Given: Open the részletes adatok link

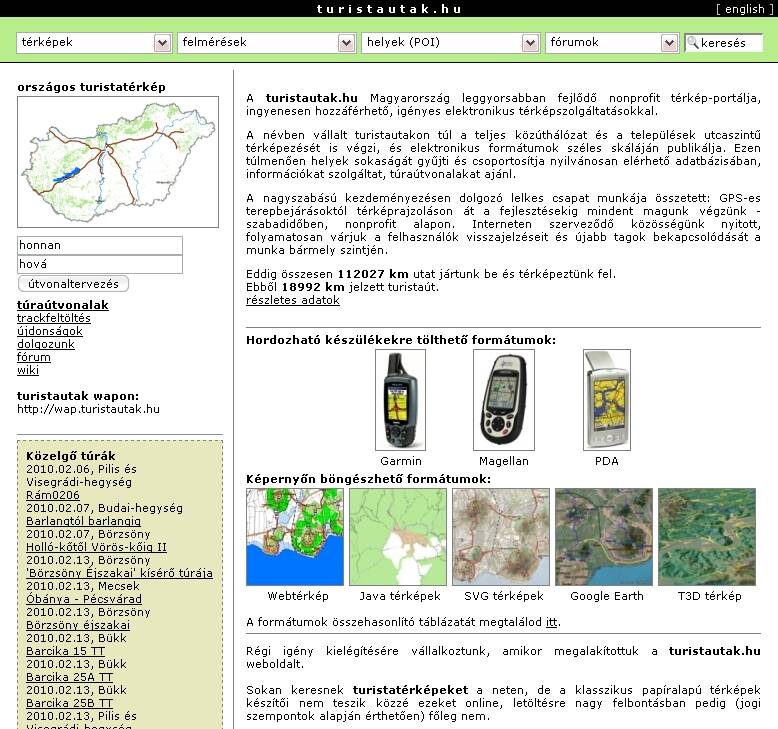Looking at the screenshot, I should point(293,300).
